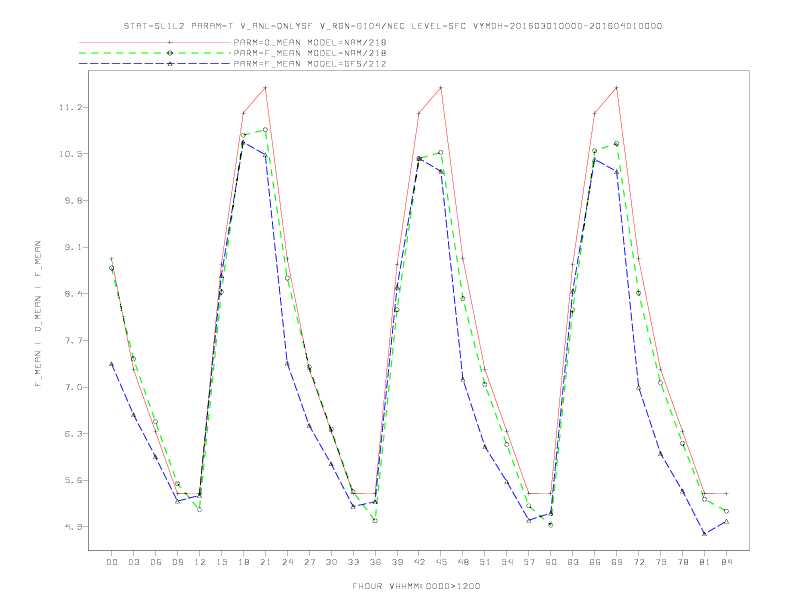The image size is (792, 612).
Task: Click red plus data point at hour 21 peak
Action: coord(265,88)
